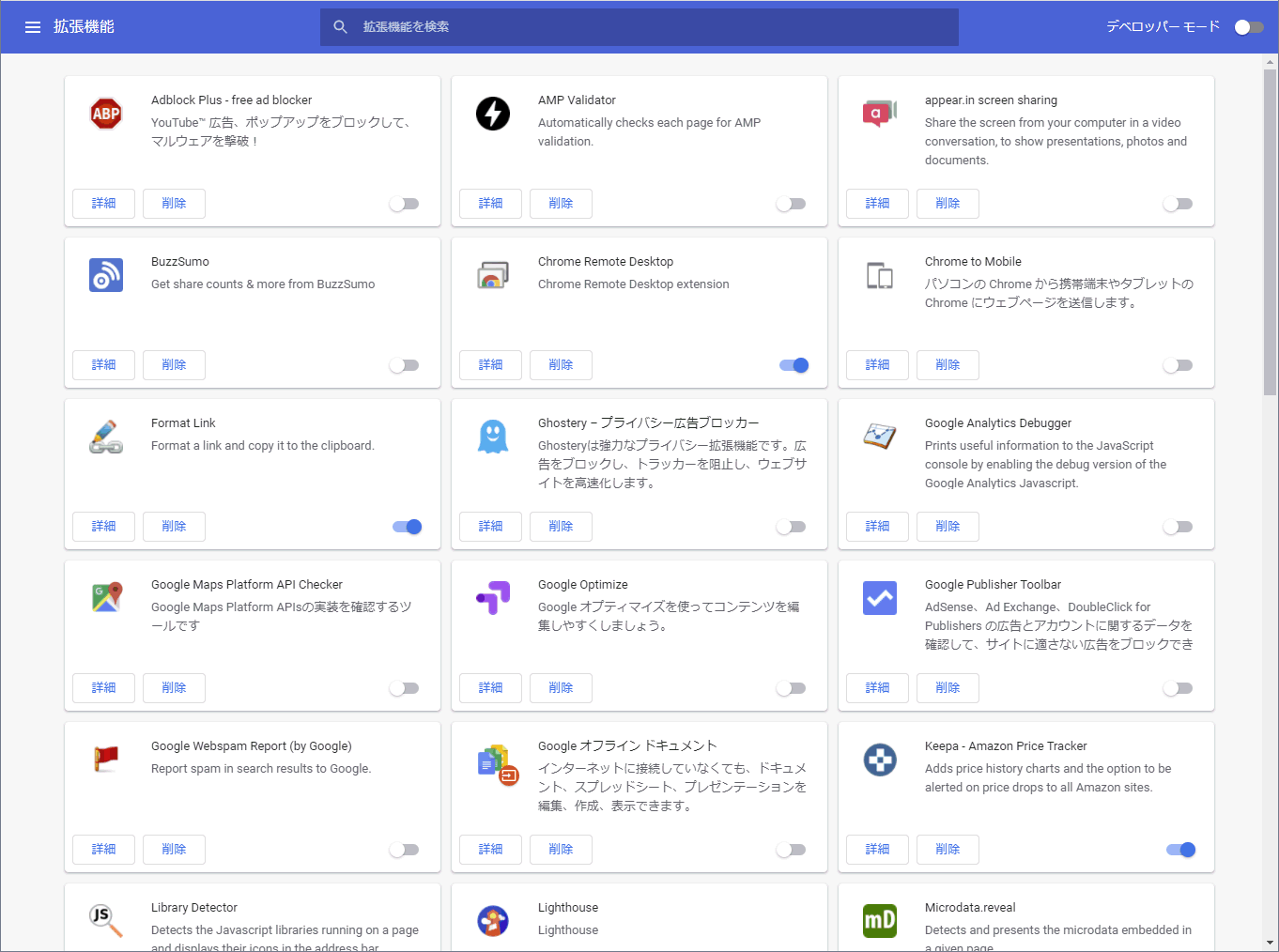Open 詳細 for Google Webspam Report
Viewport: 1279px width, 952px height.
tap(104, 850)
